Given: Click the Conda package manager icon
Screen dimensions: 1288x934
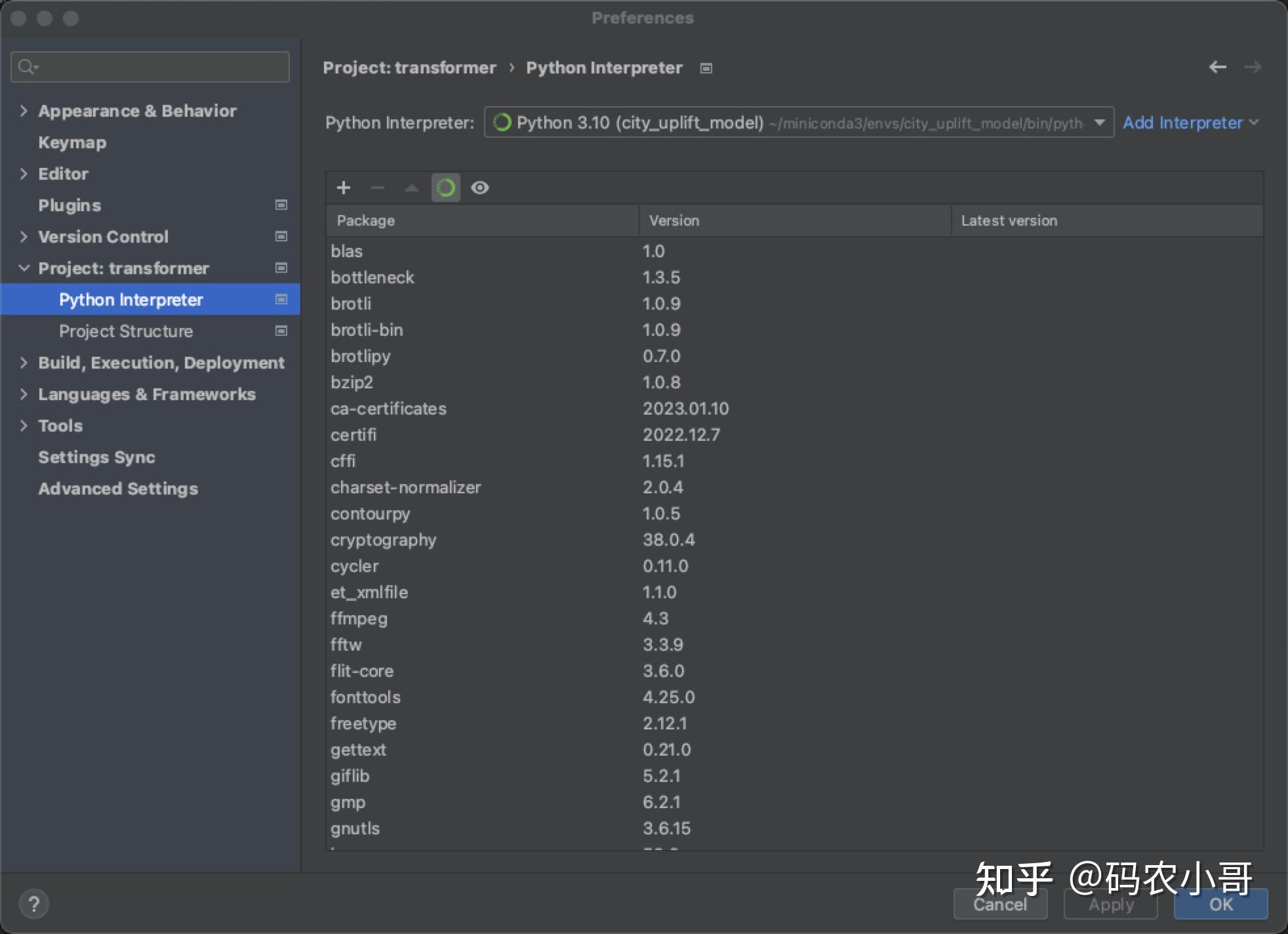Looking at the screenshot, I should click(x=445, y=188).
